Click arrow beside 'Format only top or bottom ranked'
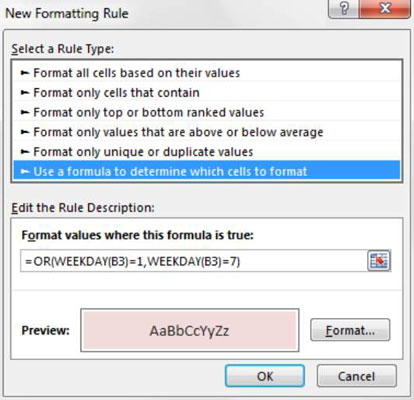 tap(25, 112)
